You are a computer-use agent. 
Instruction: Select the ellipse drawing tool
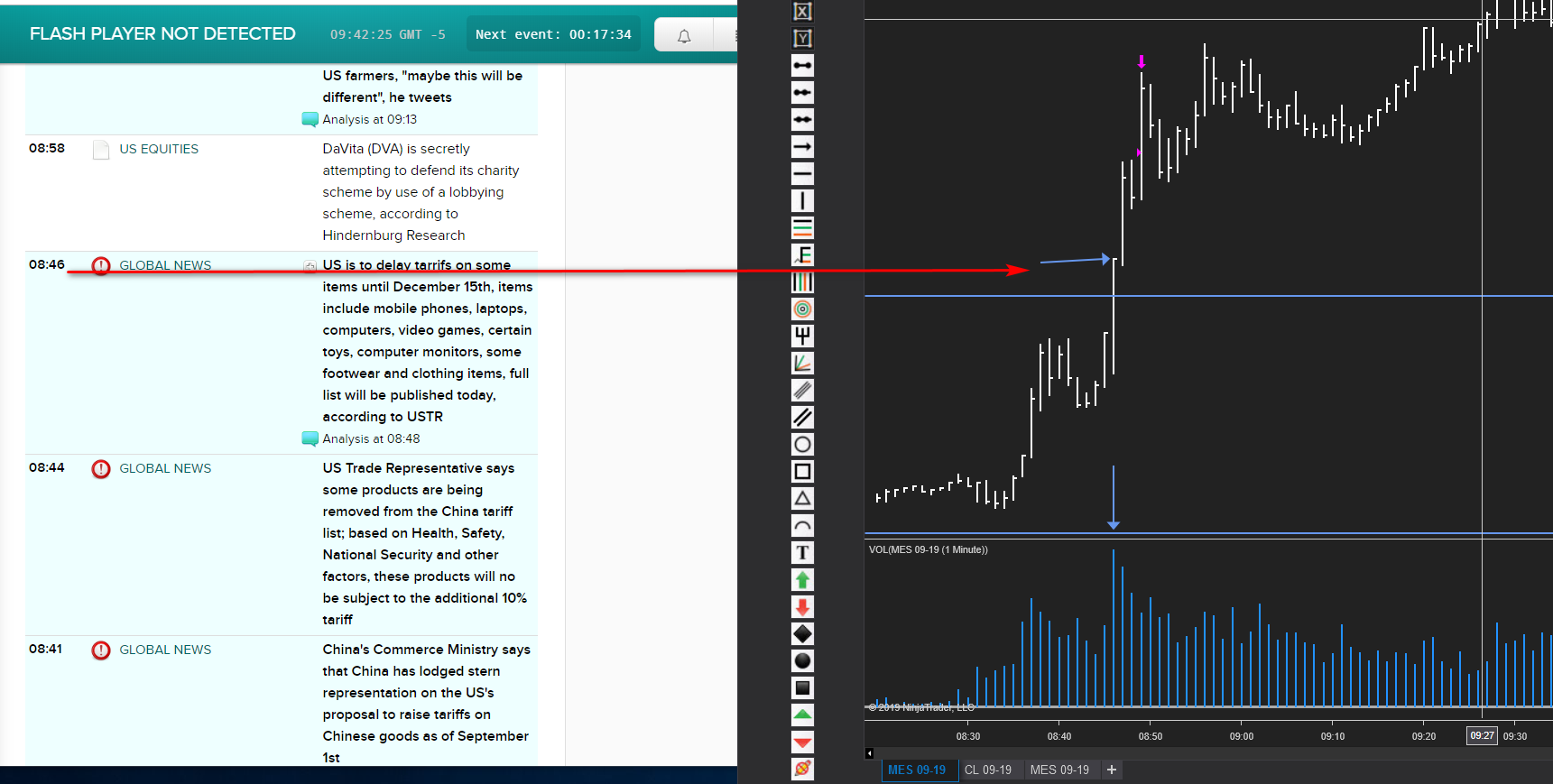click(802, 444)
